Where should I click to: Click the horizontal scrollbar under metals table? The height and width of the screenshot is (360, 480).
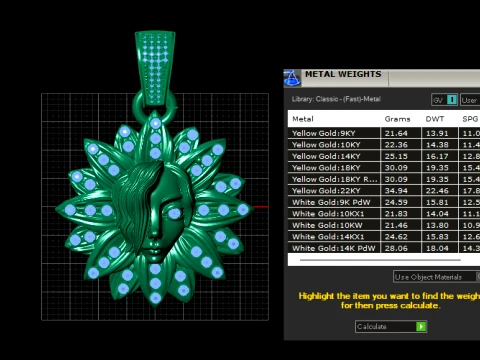click(x=380, y=260)
